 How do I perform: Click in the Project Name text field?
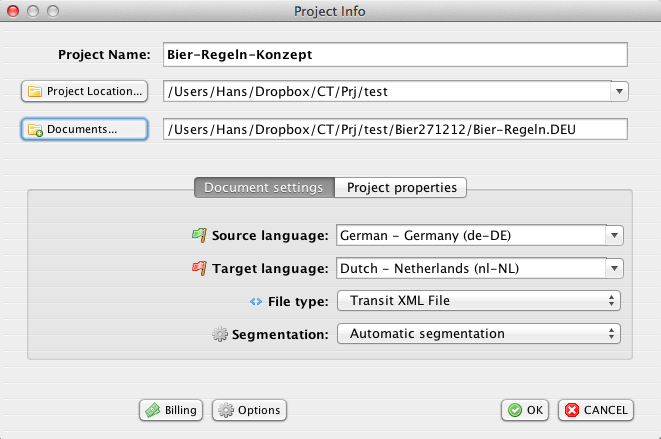(x=394, y=54)
